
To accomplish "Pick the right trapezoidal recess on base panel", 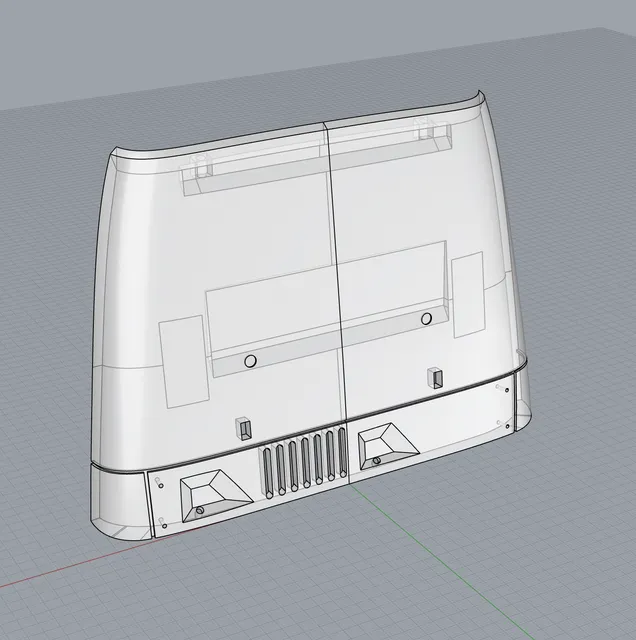I will 388,446.
